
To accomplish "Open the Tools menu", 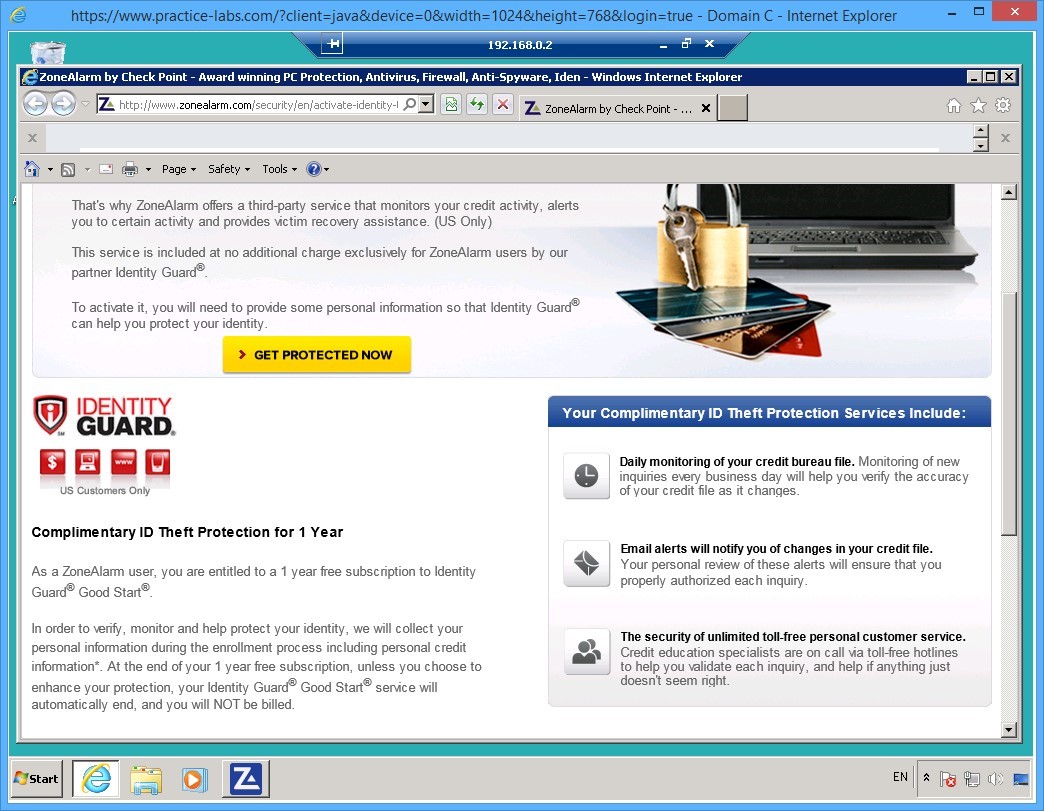I will pos(278,169).
